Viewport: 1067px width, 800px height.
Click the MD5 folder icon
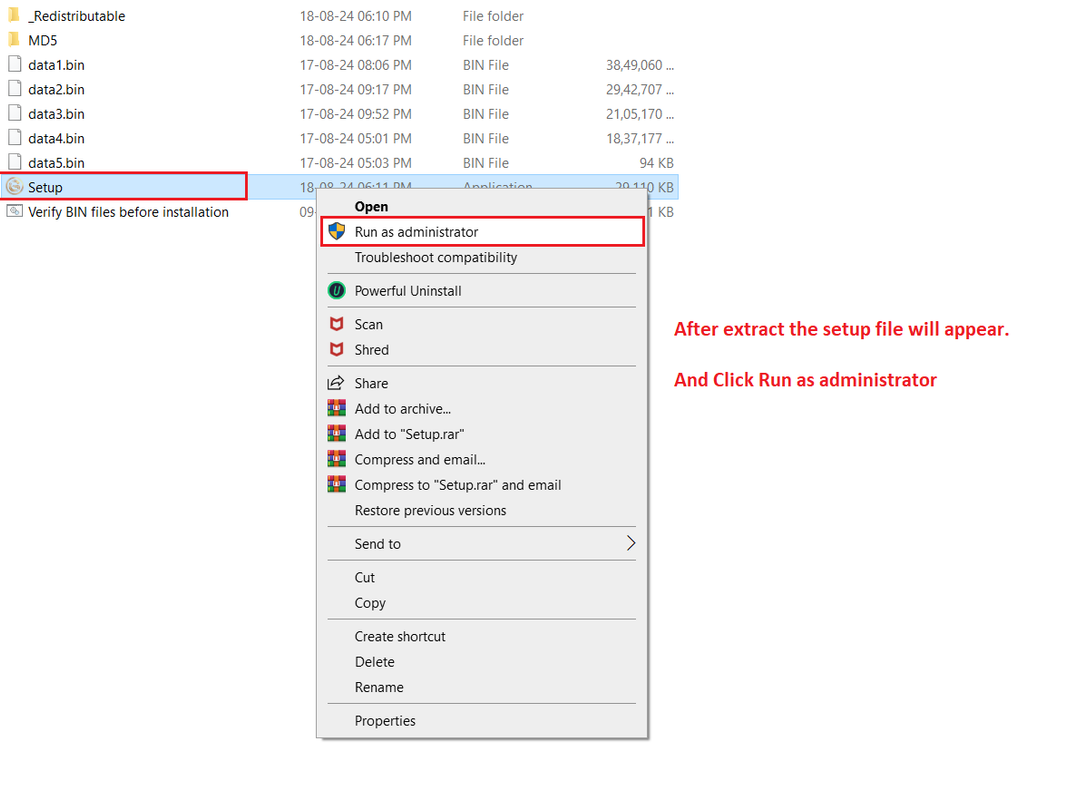[x=14, y=39]
